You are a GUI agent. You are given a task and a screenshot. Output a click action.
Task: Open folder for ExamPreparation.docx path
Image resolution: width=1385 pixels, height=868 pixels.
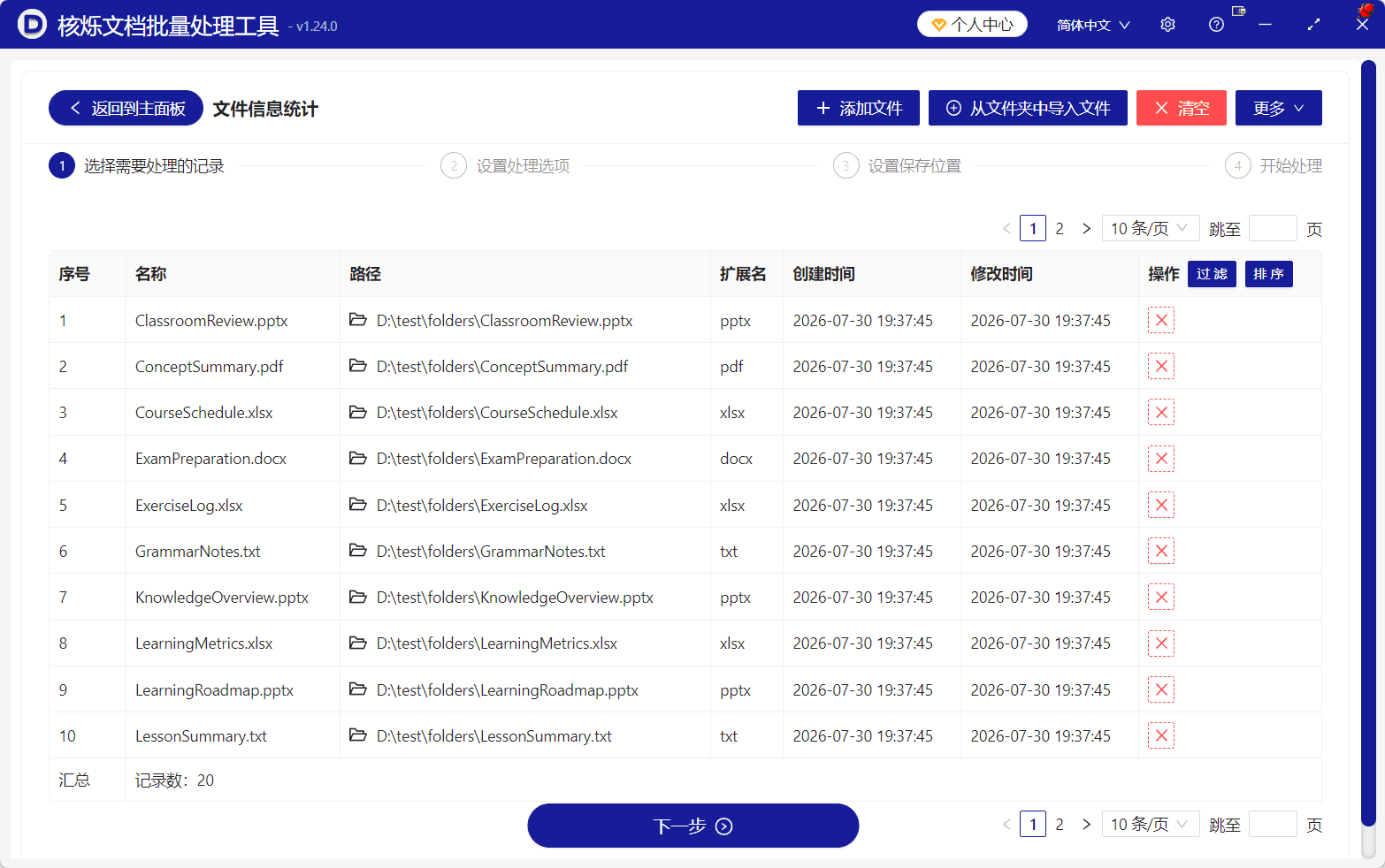pyautogui.click(x=358, y=458)
